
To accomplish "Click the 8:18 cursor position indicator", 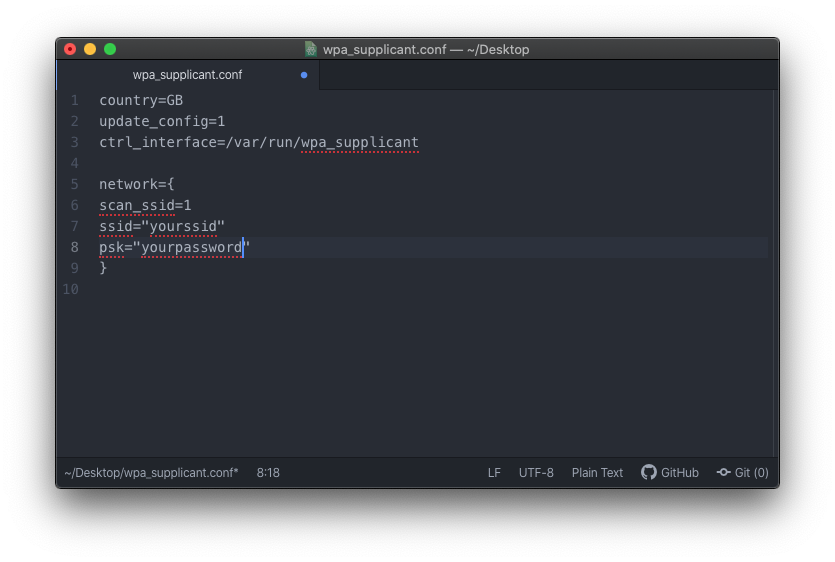I will tap(268, 473).
